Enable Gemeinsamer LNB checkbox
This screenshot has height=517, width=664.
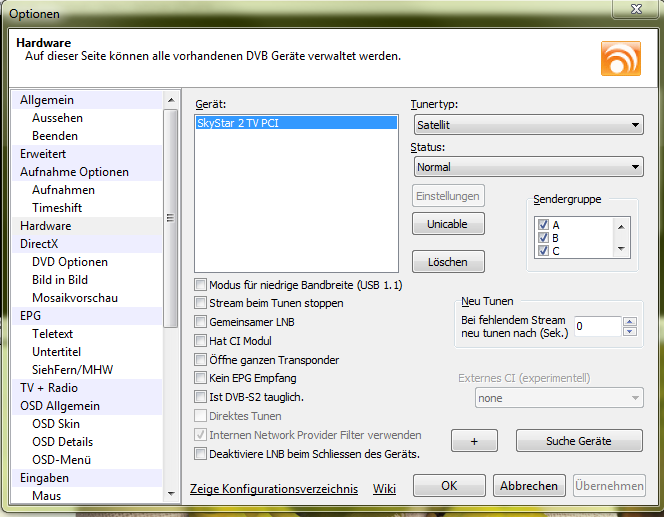[201, 322]
